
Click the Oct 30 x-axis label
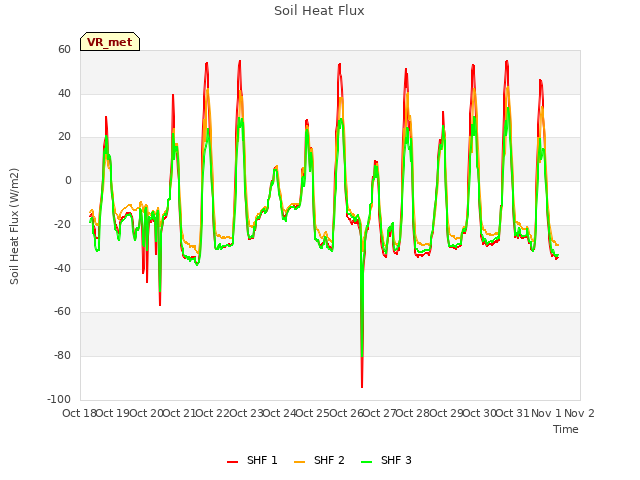tap(479, 413)
